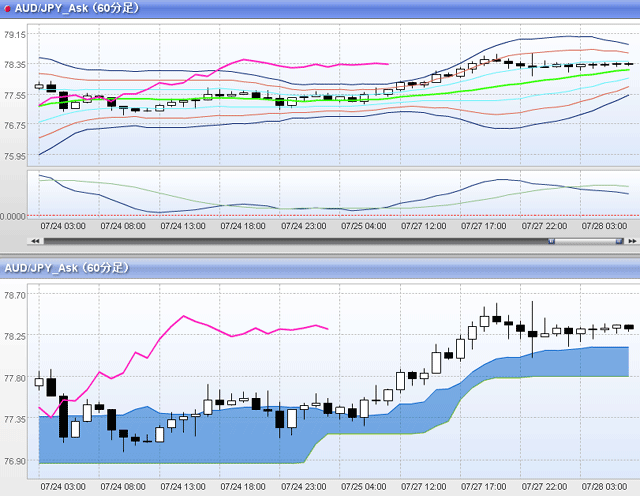640x496 pixels.
Task: Click the dark track of the chart scrollbar
Action: (296, 241)
